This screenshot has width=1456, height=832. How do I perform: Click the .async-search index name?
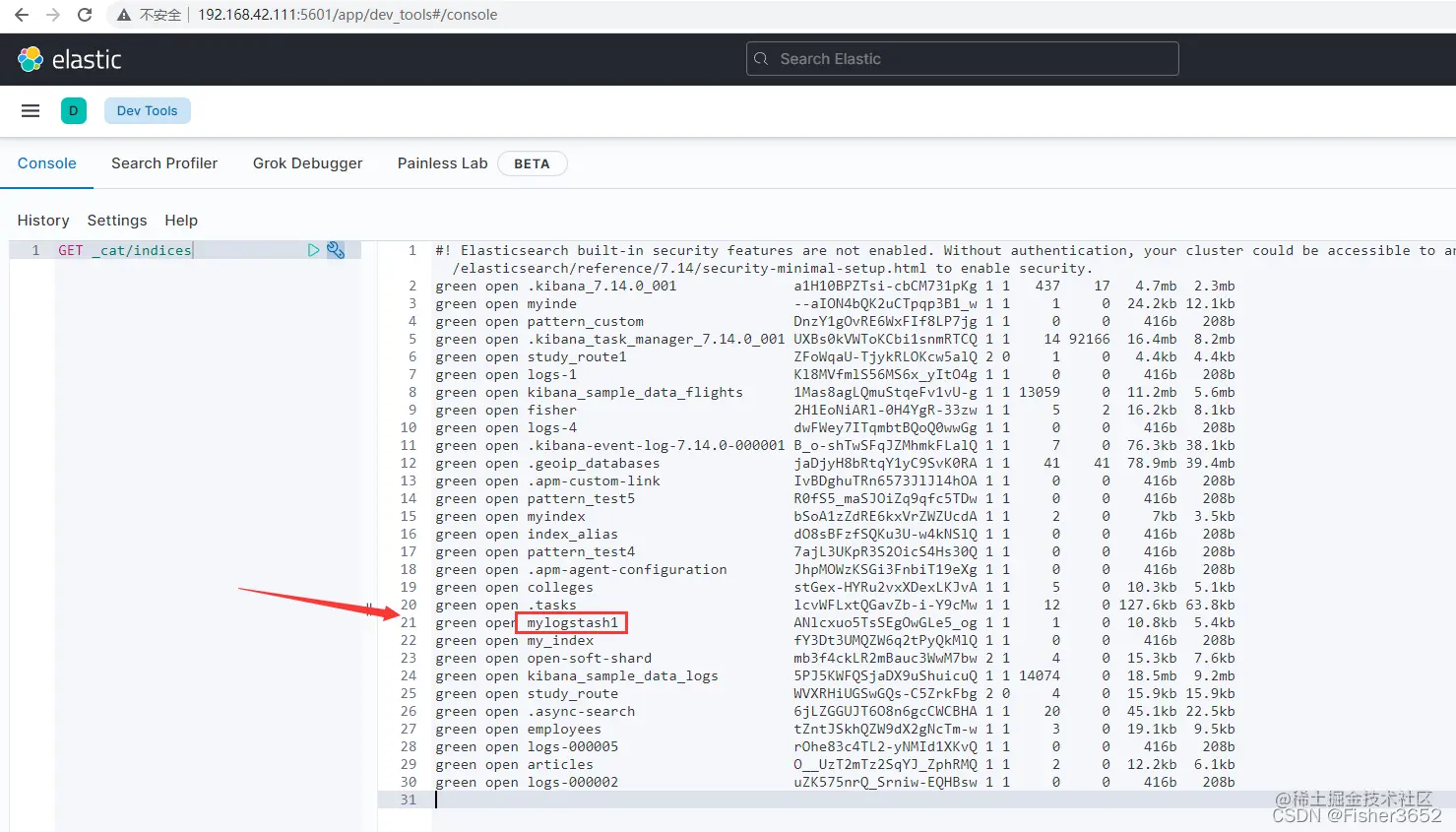581,711
